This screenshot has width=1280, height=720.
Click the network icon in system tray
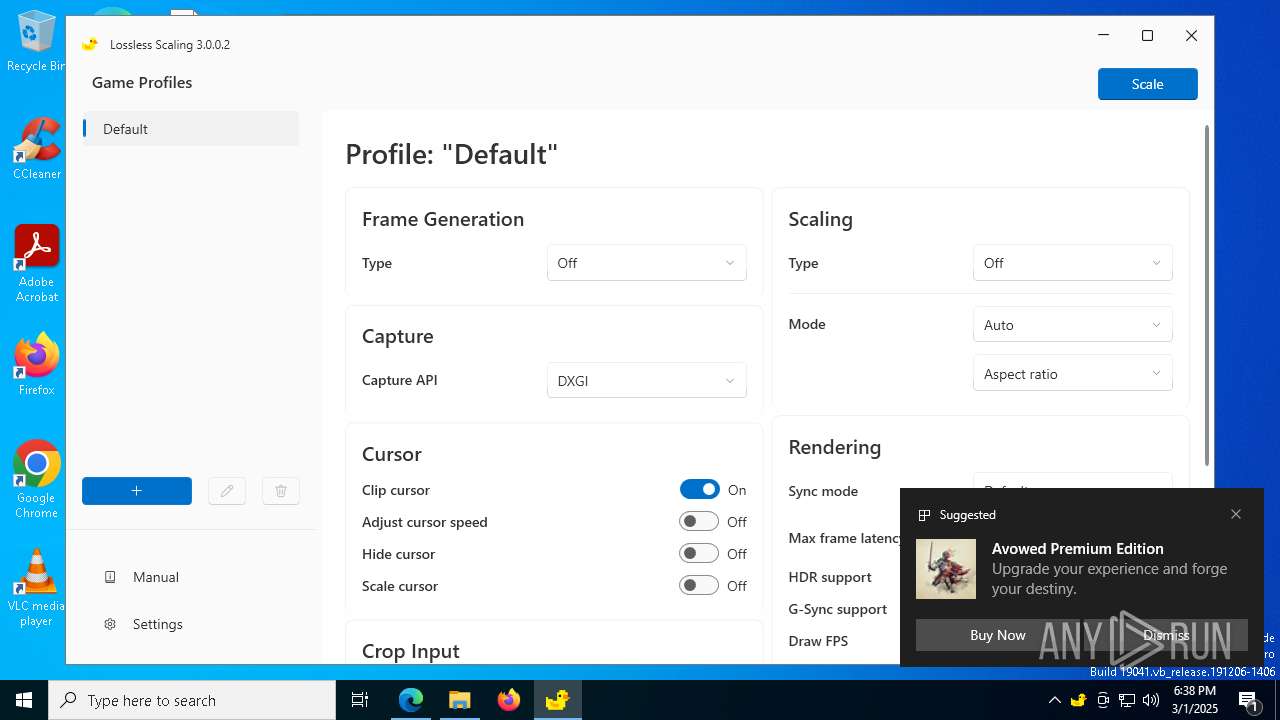(x=1127, y=700)
